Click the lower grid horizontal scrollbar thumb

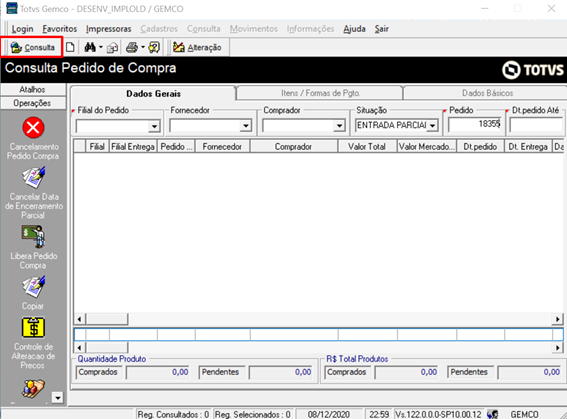(x=107, y=347)
